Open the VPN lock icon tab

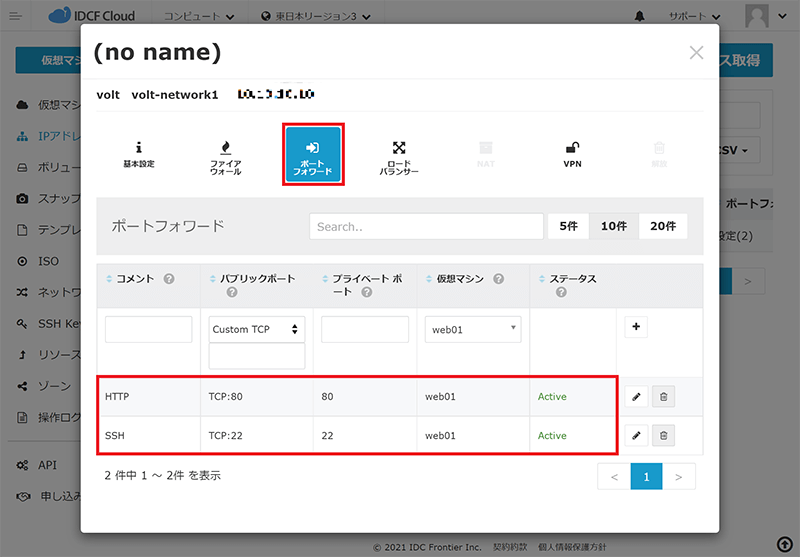pyautogui.click(x=573, y=153)
